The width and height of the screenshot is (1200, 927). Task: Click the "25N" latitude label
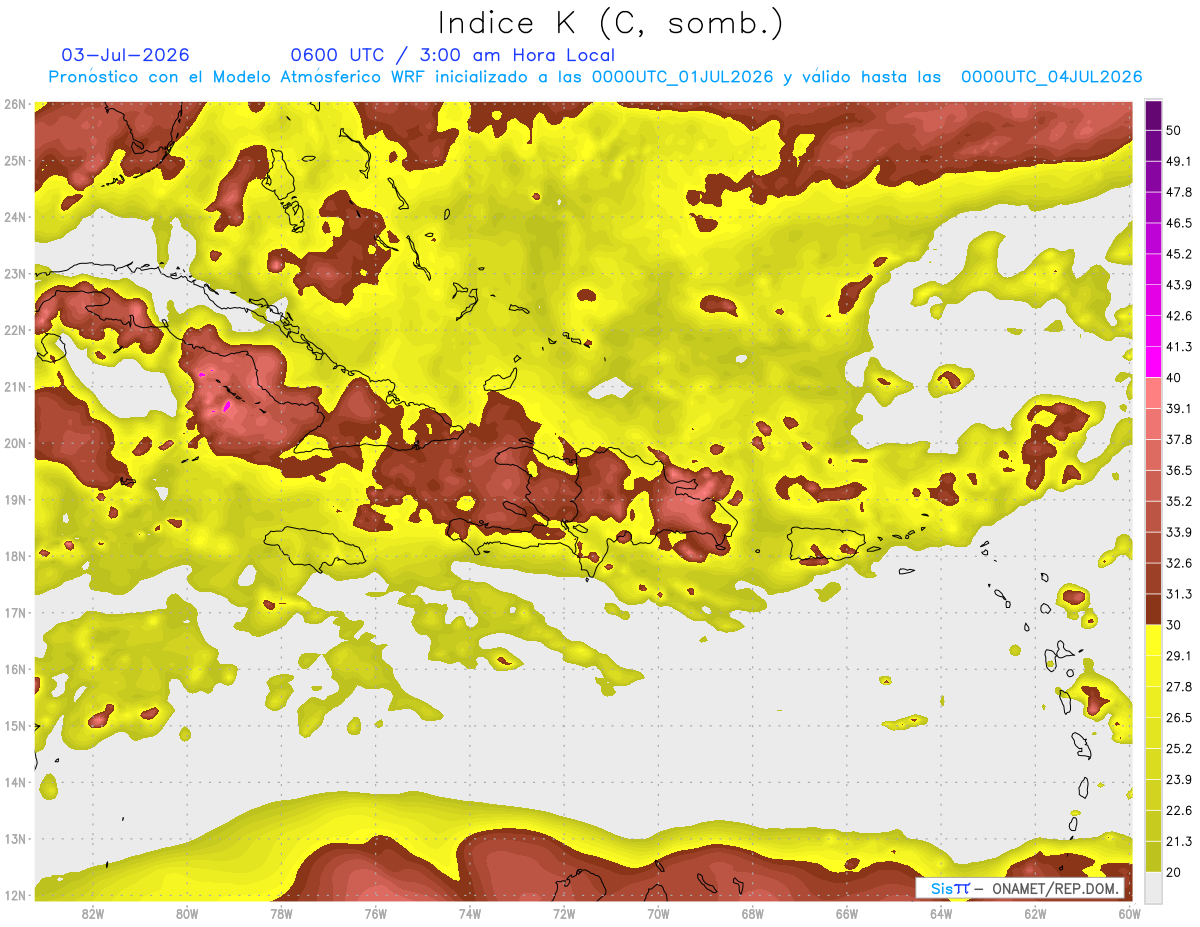tap(14, 160)
